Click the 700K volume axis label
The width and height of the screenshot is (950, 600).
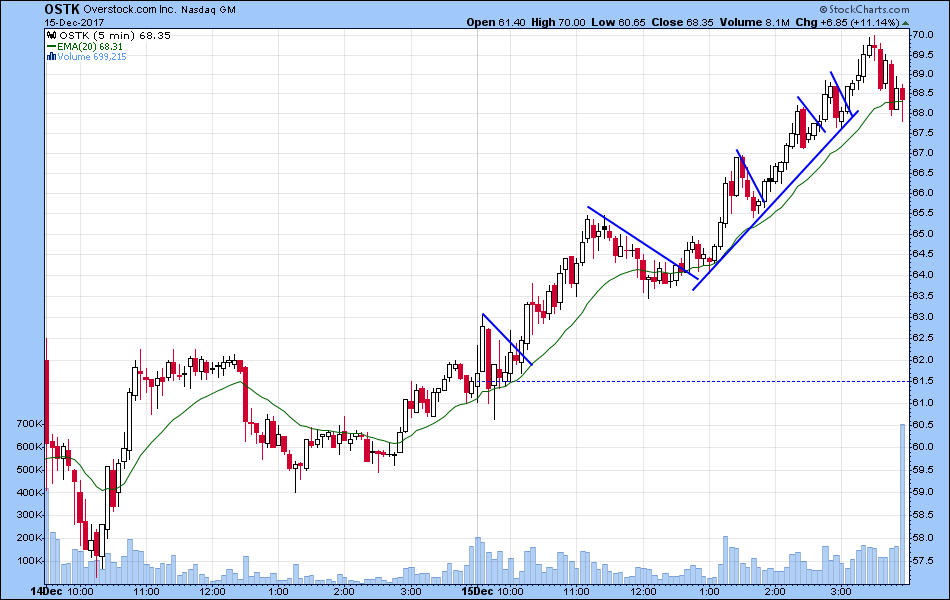(30, 424)
